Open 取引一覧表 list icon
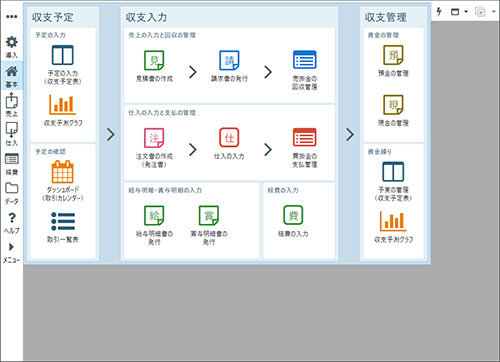Viewport: 500px width, 362px height. [63, 227]
